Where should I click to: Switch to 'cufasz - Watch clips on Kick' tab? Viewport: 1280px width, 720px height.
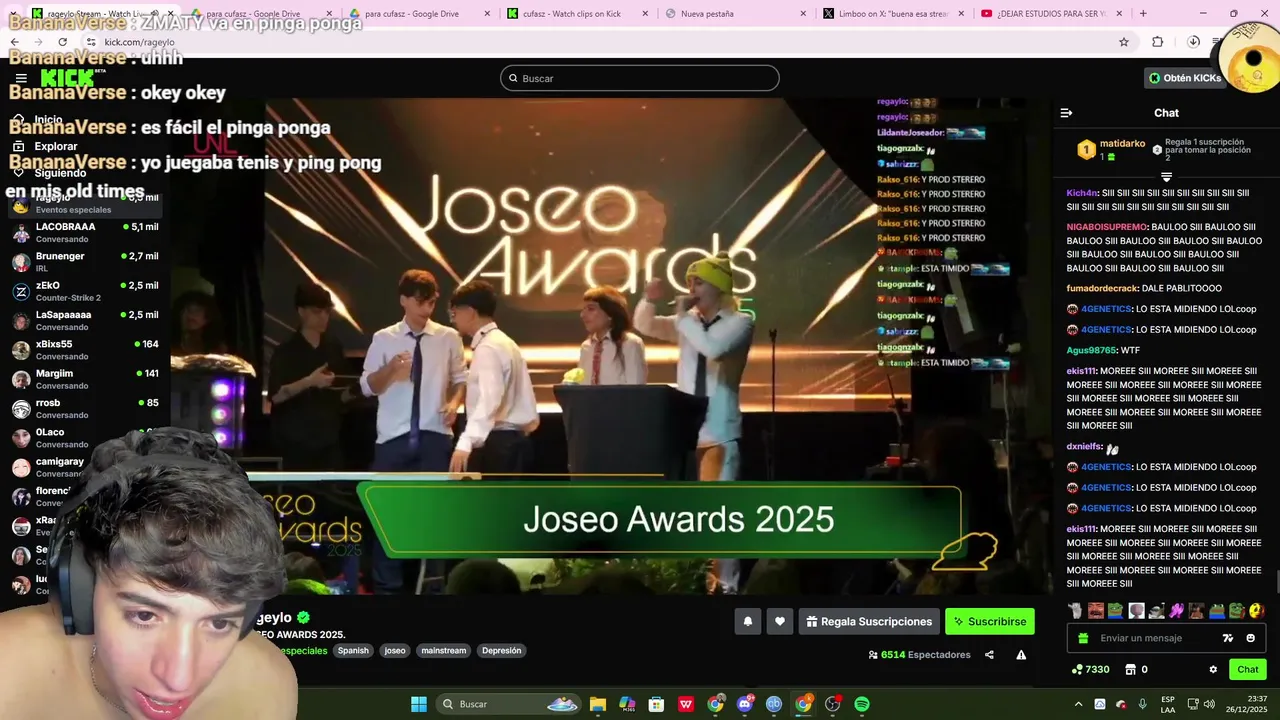(x=577, y=13)
